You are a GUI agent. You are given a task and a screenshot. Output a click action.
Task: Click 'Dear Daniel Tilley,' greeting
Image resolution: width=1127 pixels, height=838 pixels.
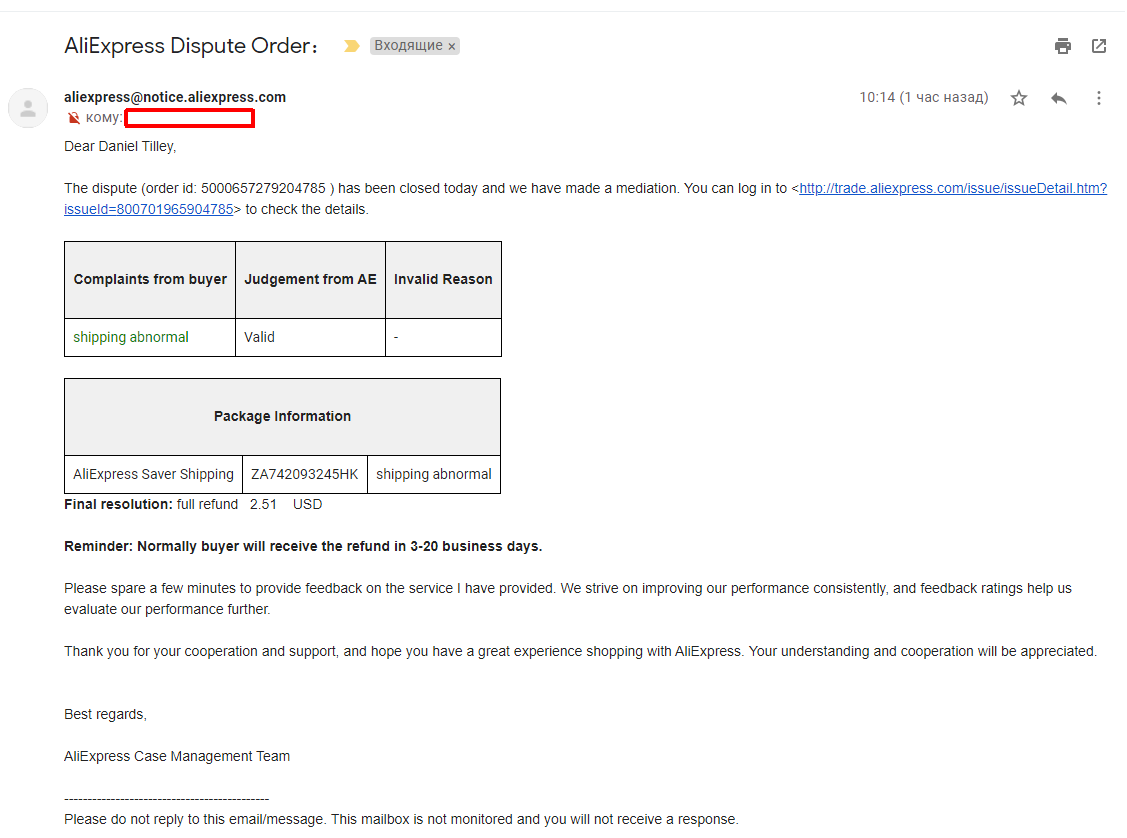(x=120, y=147)
